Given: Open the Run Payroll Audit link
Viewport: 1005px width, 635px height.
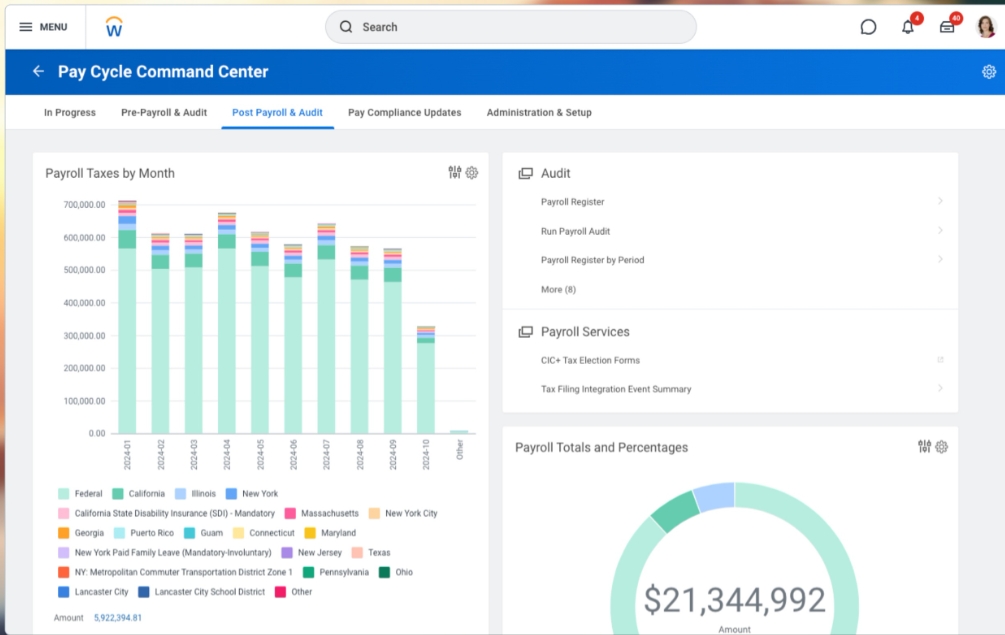Looking at the screenshot, I should (x=575, y=231).
